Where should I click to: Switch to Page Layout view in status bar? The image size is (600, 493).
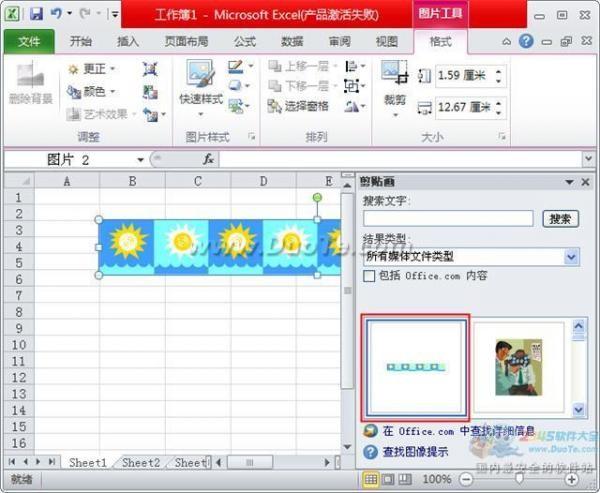pos(387,480)
